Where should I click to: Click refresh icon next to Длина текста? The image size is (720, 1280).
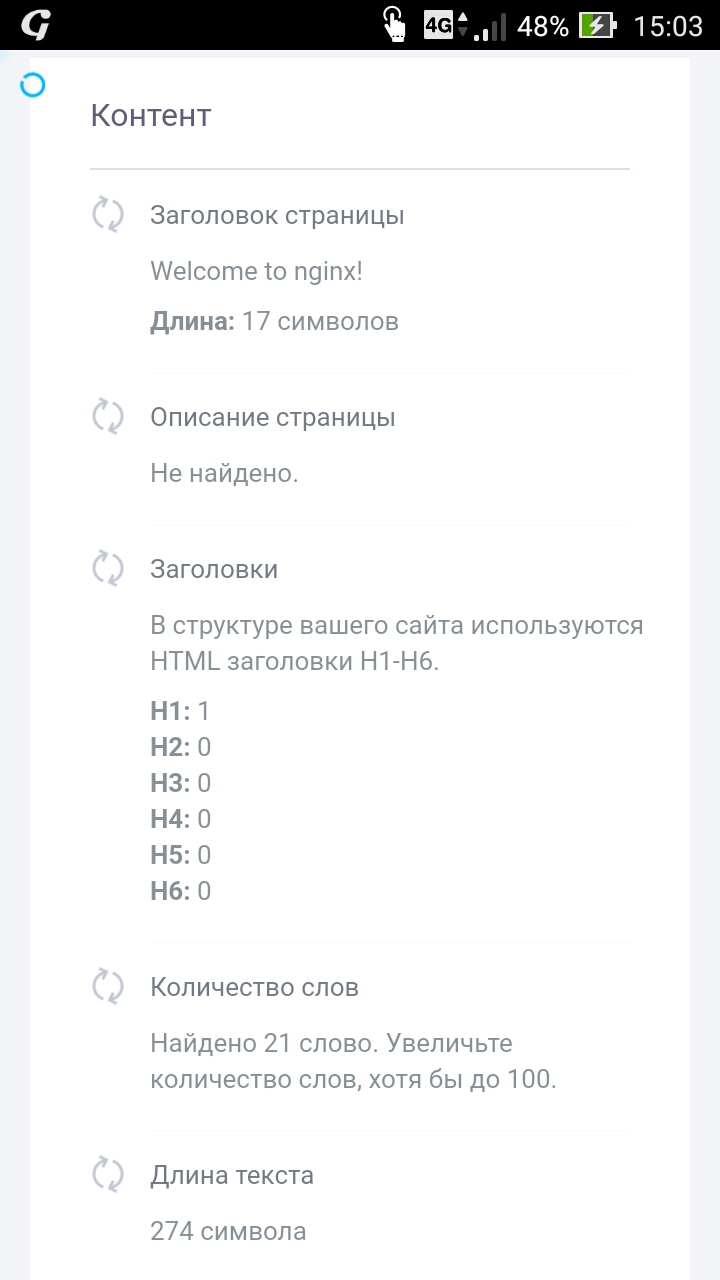(x=108, y=1175)
